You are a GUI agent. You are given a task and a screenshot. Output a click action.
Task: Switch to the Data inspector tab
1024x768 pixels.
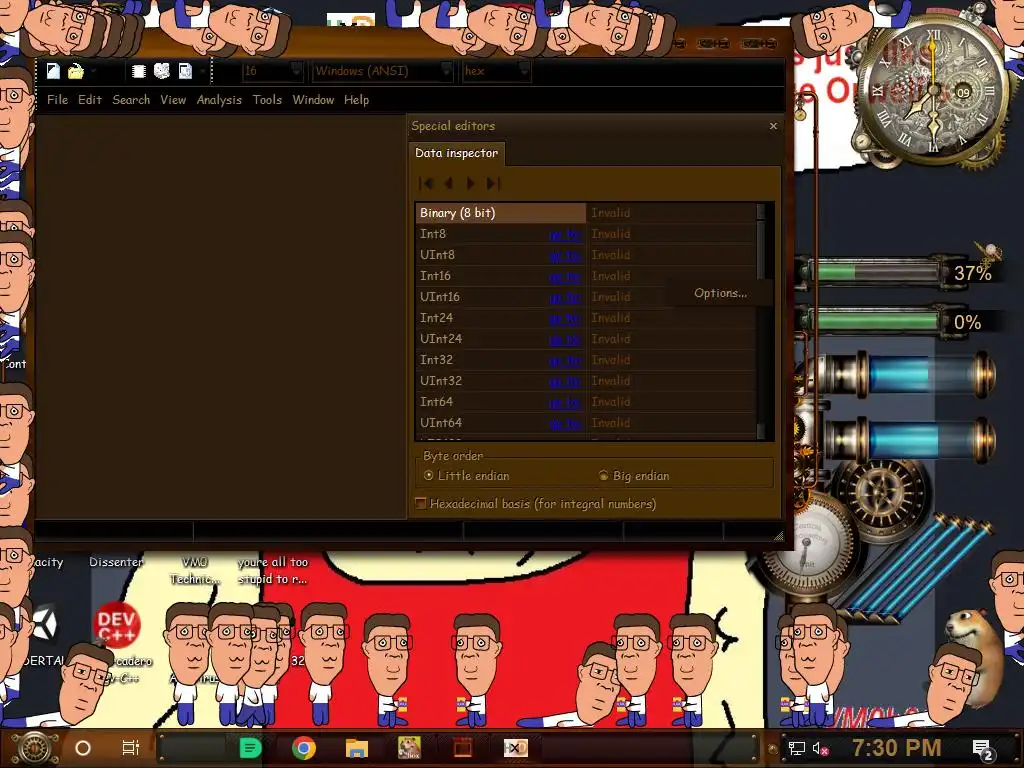click(x=456, y=153)
